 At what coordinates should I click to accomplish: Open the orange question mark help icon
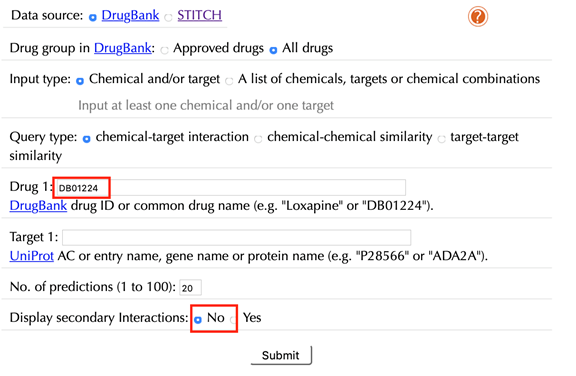pos(478,17)
